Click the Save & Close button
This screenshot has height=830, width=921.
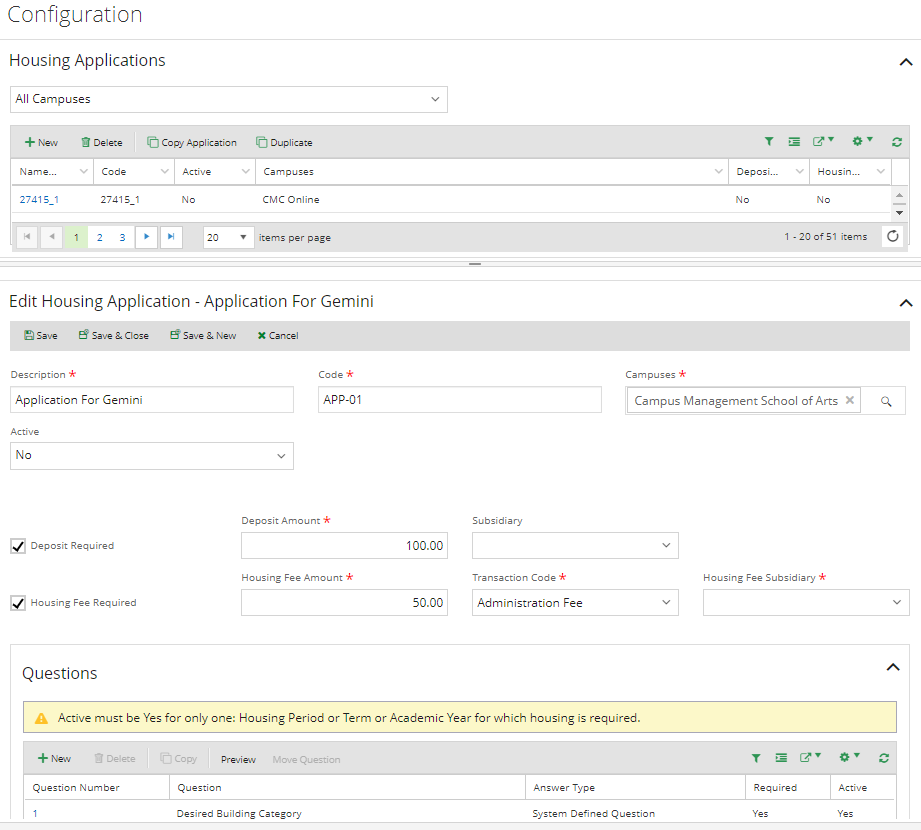coord(112,335)
